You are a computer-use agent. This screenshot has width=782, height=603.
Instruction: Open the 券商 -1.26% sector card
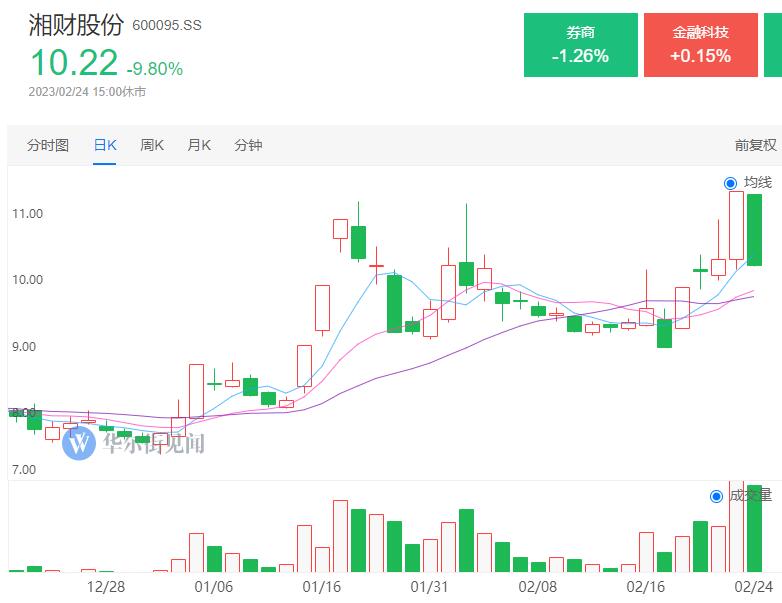coord(581,45)
